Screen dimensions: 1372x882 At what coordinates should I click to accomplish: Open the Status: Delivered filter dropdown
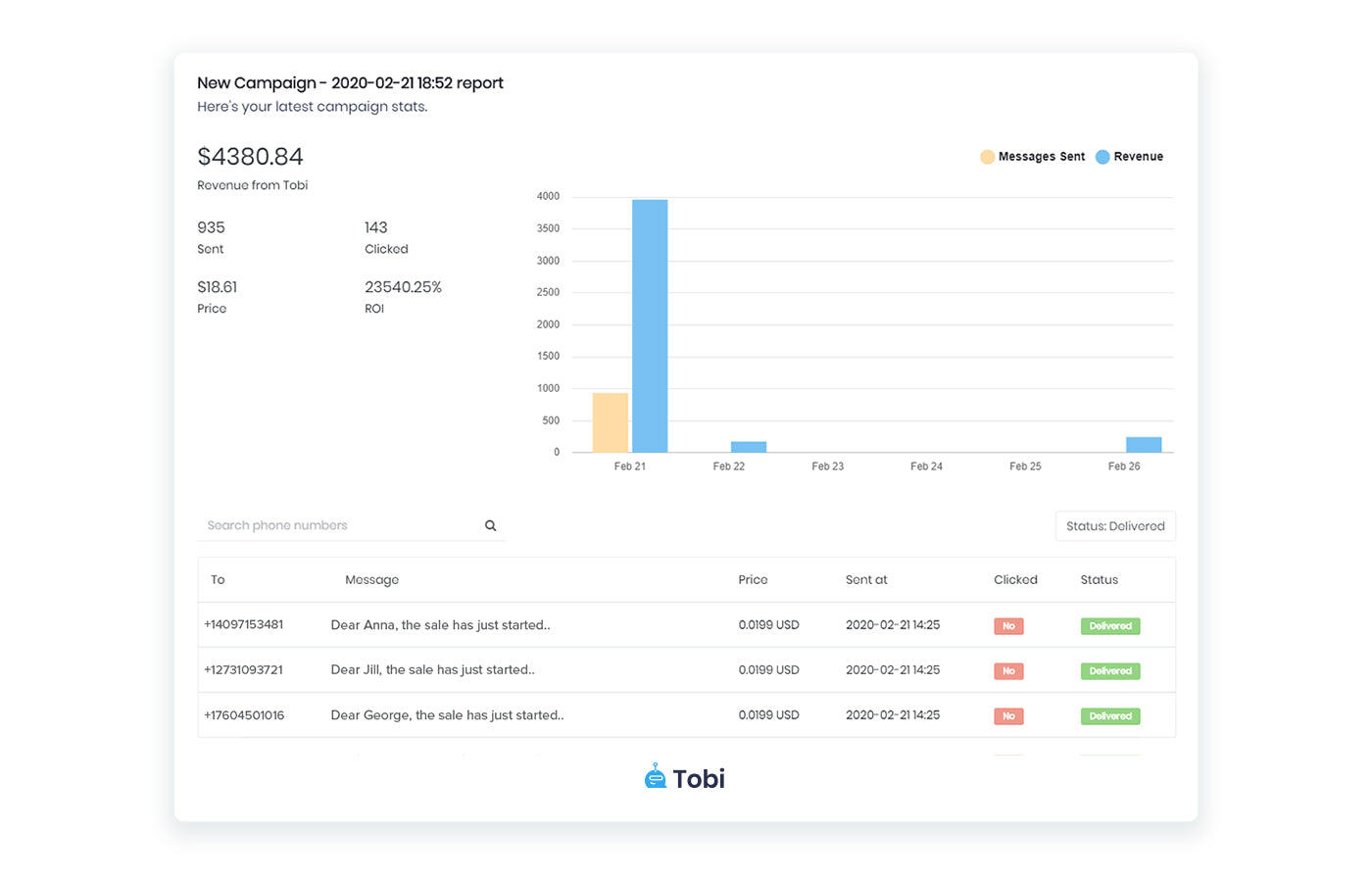[1115, 526]
